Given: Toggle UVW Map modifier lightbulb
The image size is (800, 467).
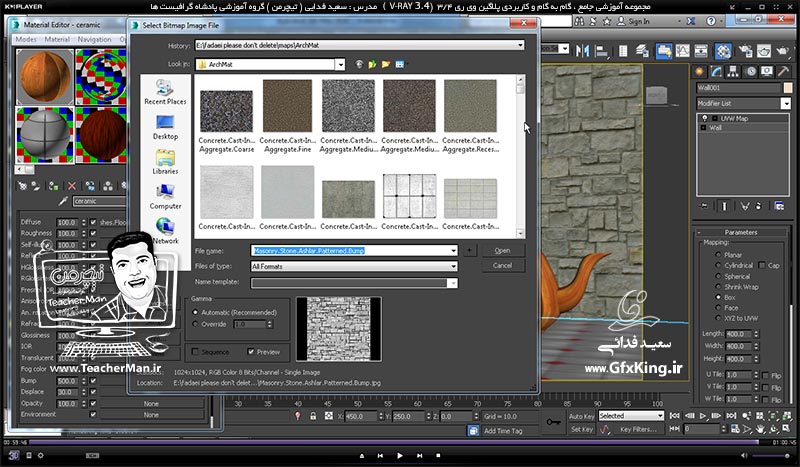Looking at the screenshot, I should tap(705, 118).
